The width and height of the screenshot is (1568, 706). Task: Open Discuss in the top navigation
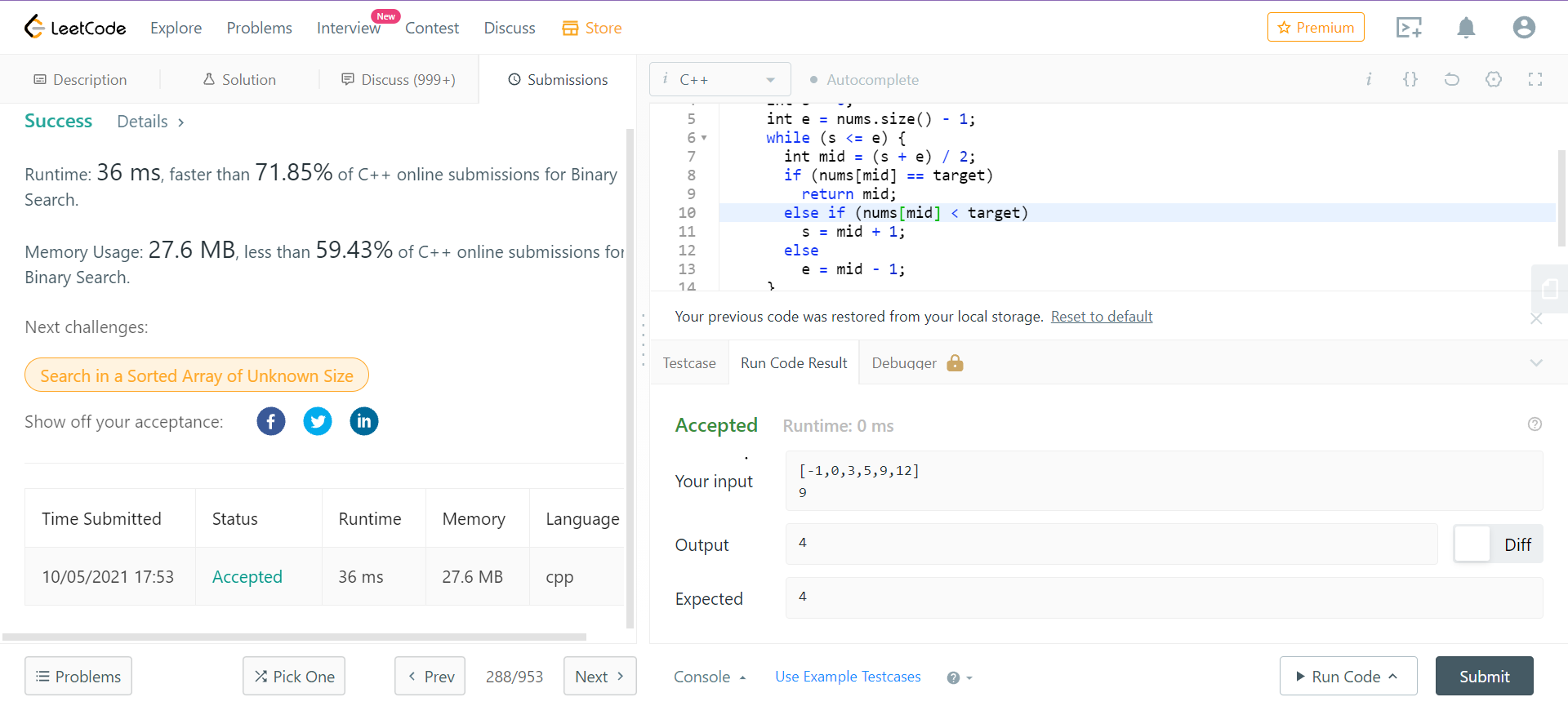tap(510, 28)
